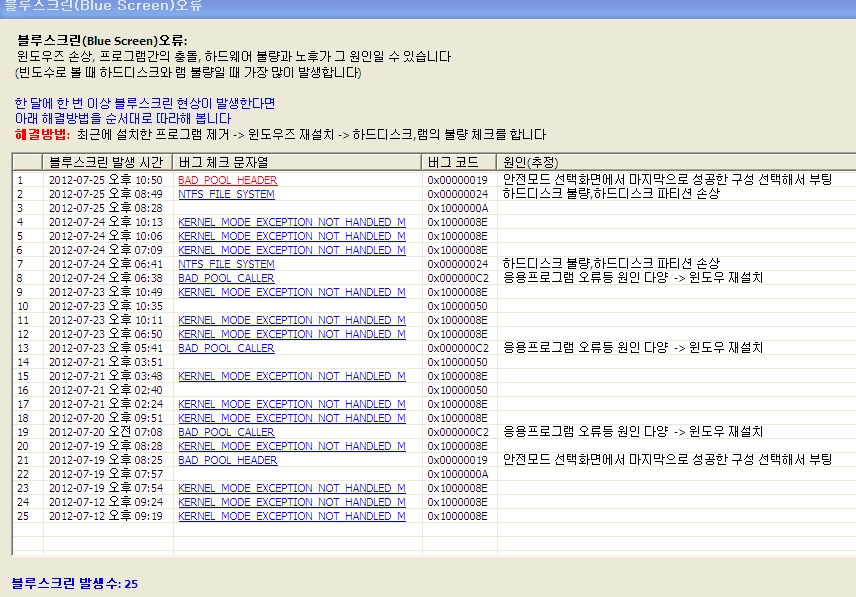This screenshot has height=597, width=856.
Task: Click the 블루스크린 발생수: 25 count label
Action: click(75, 583)
